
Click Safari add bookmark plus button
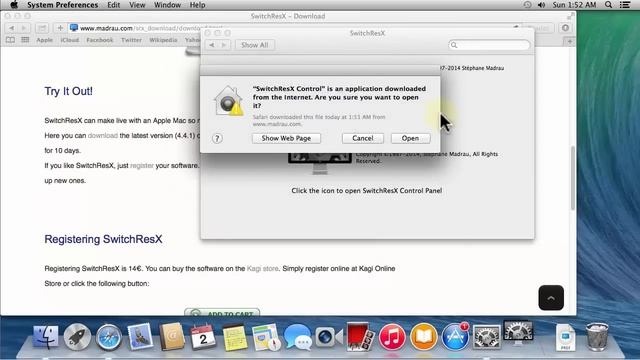pos(60,28)
